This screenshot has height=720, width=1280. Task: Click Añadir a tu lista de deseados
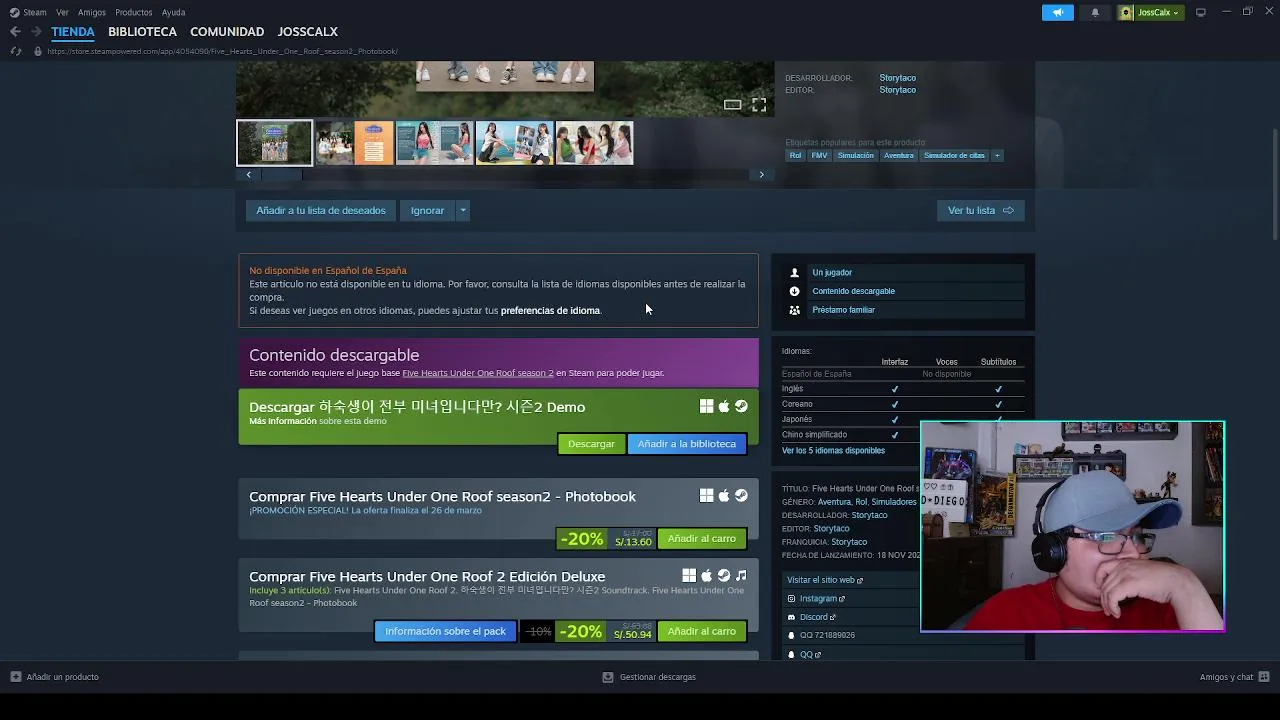click(321, 210)
